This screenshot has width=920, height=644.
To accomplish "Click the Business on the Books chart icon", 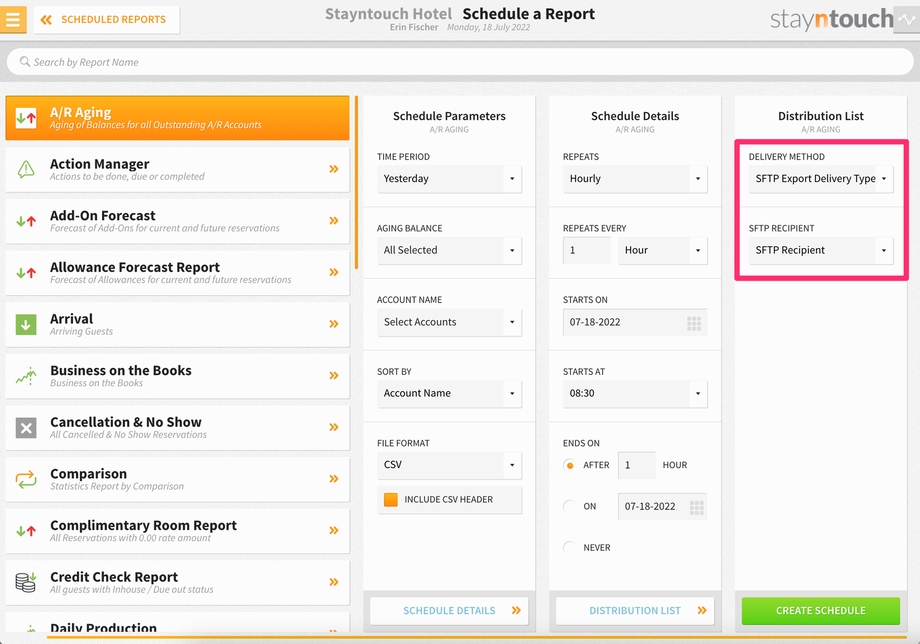I will click(26, 376).
